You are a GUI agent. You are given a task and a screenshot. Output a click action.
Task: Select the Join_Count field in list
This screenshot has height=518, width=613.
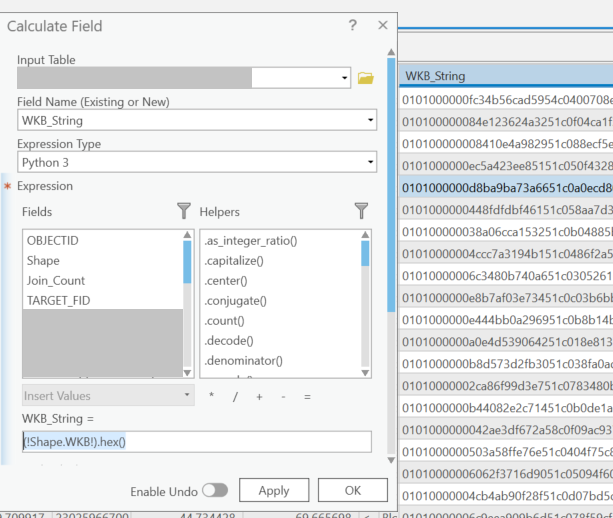(x=56, y=281)
